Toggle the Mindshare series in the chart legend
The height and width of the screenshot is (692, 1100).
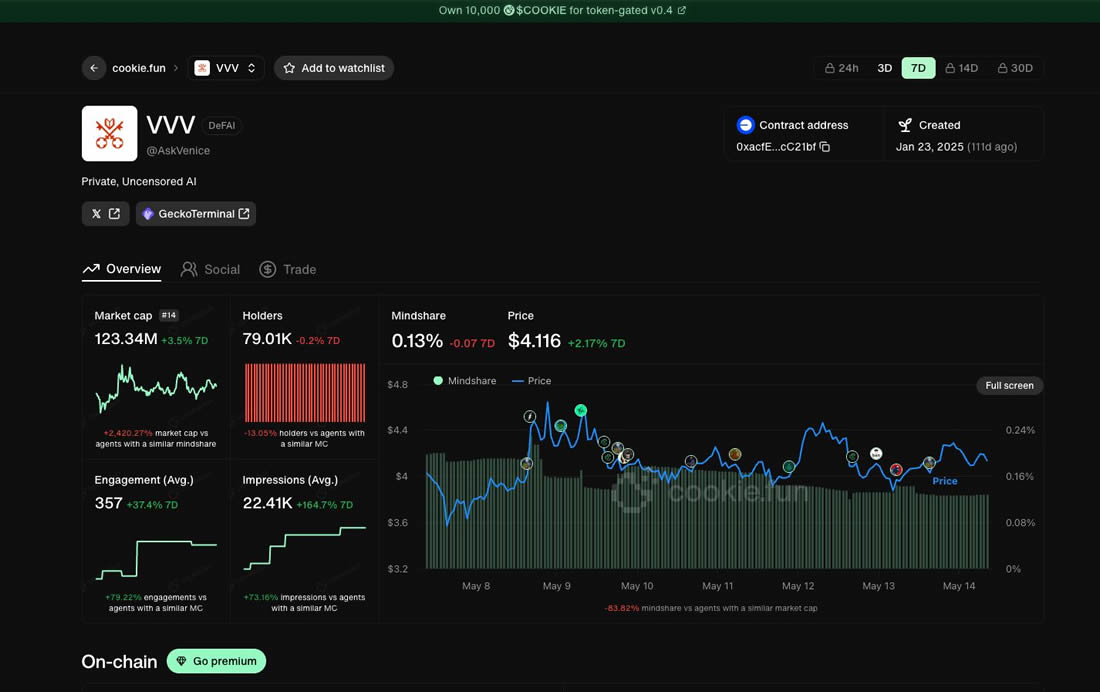464,380
